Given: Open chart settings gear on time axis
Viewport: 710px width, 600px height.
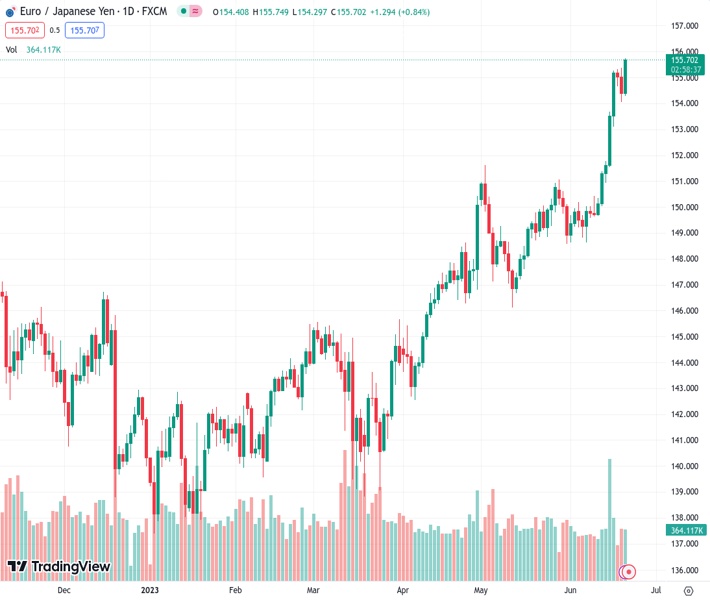Looking at the screenshot, I should coord(688,590).
